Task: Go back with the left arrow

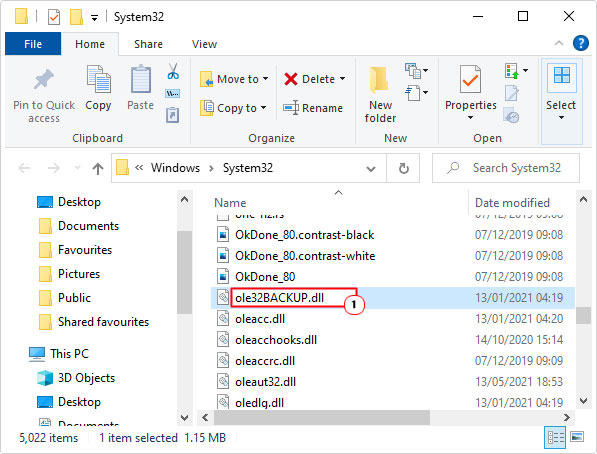Action: click(x=24, y=168)
